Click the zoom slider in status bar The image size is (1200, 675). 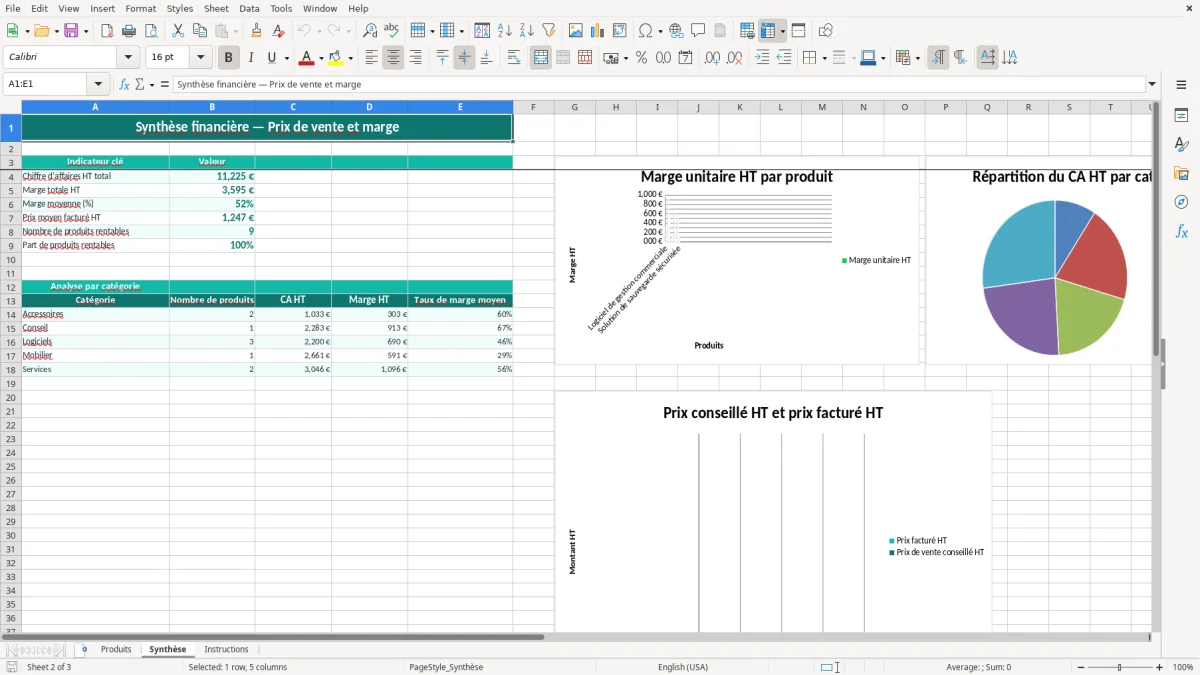click(1118, 667)
